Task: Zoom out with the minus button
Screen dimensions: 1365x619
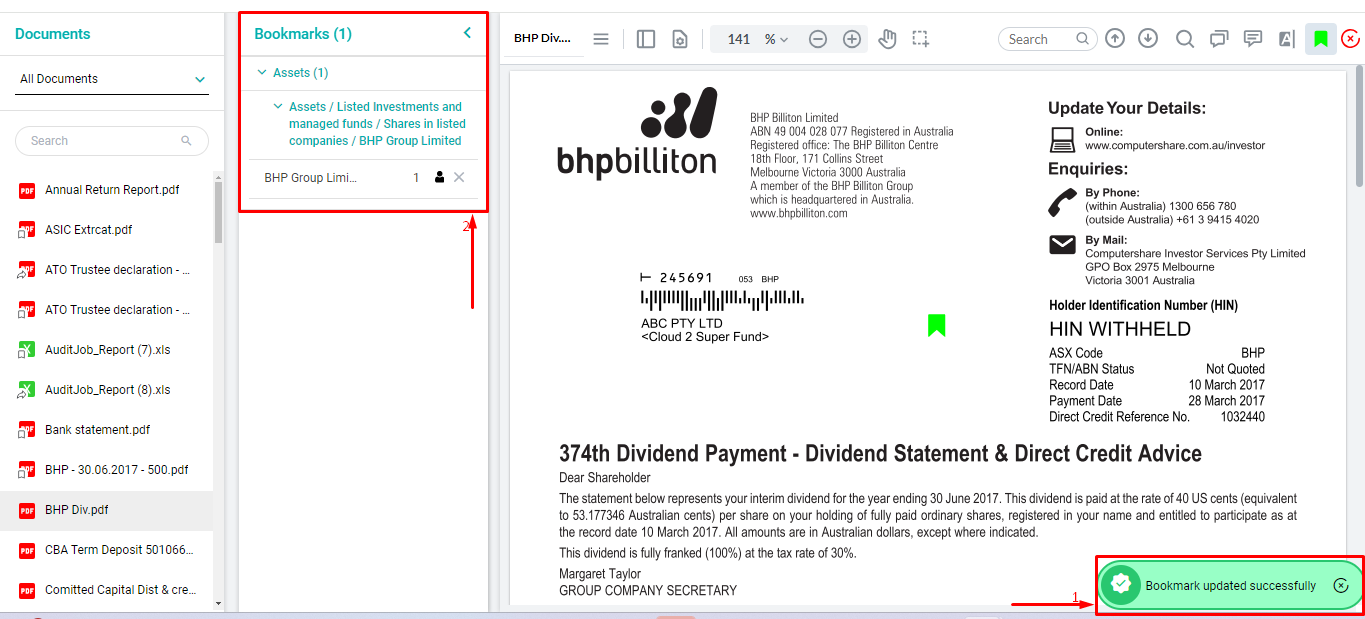Action: [818, 39]
